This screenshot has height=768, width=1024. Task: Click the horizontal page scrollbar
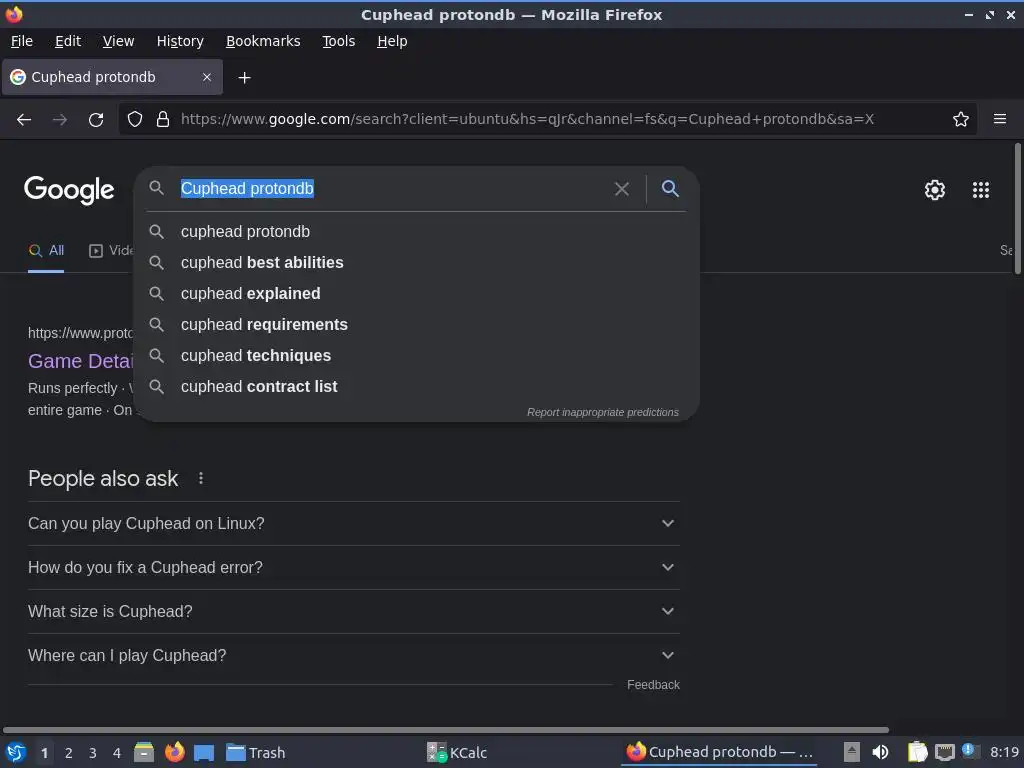(x=445, y=730)
